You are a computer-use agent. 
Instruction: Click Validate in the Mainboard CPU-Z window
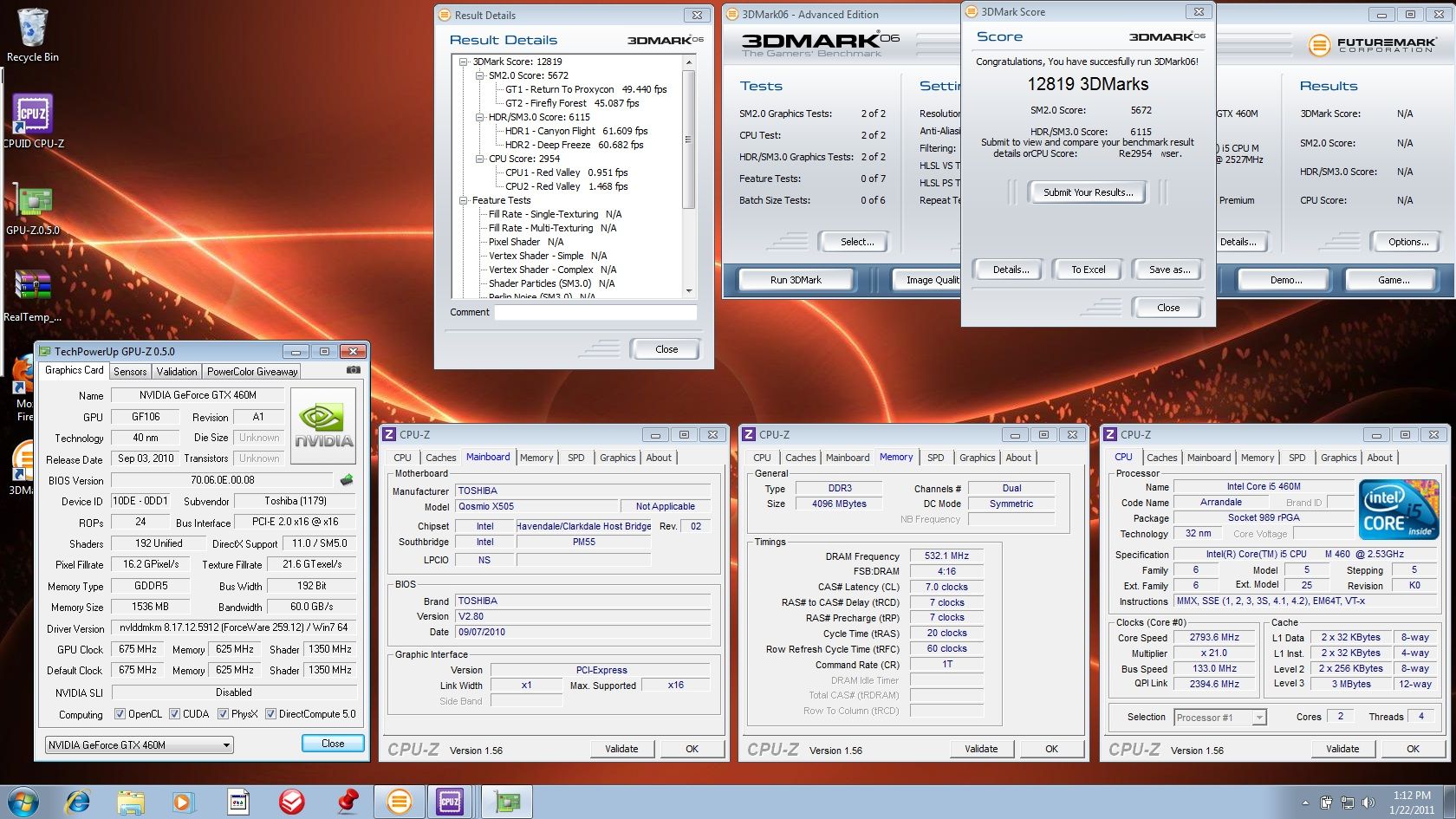621,749
